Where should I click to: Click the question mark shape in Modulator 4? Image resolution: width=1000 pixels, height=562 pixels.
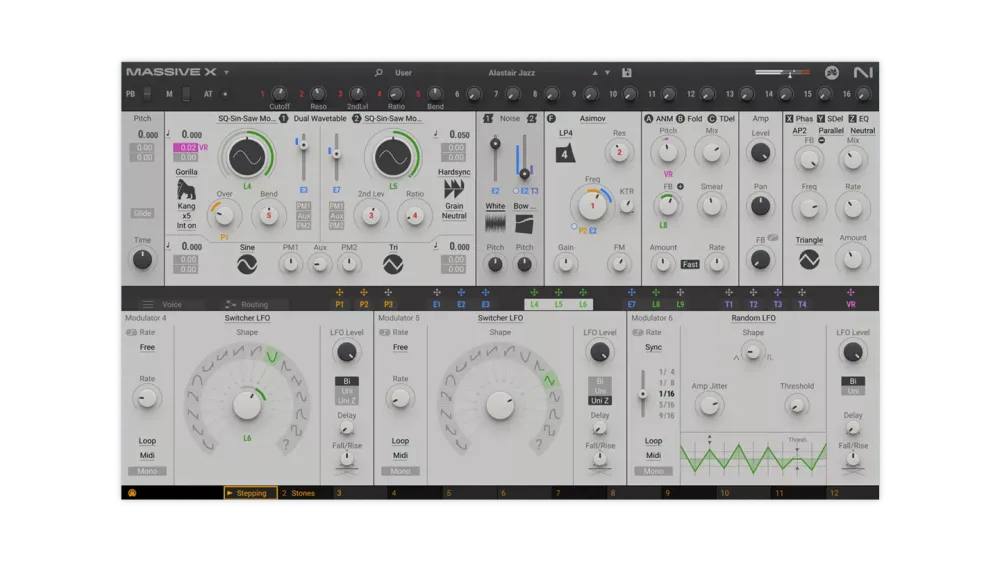coord(286,445)
